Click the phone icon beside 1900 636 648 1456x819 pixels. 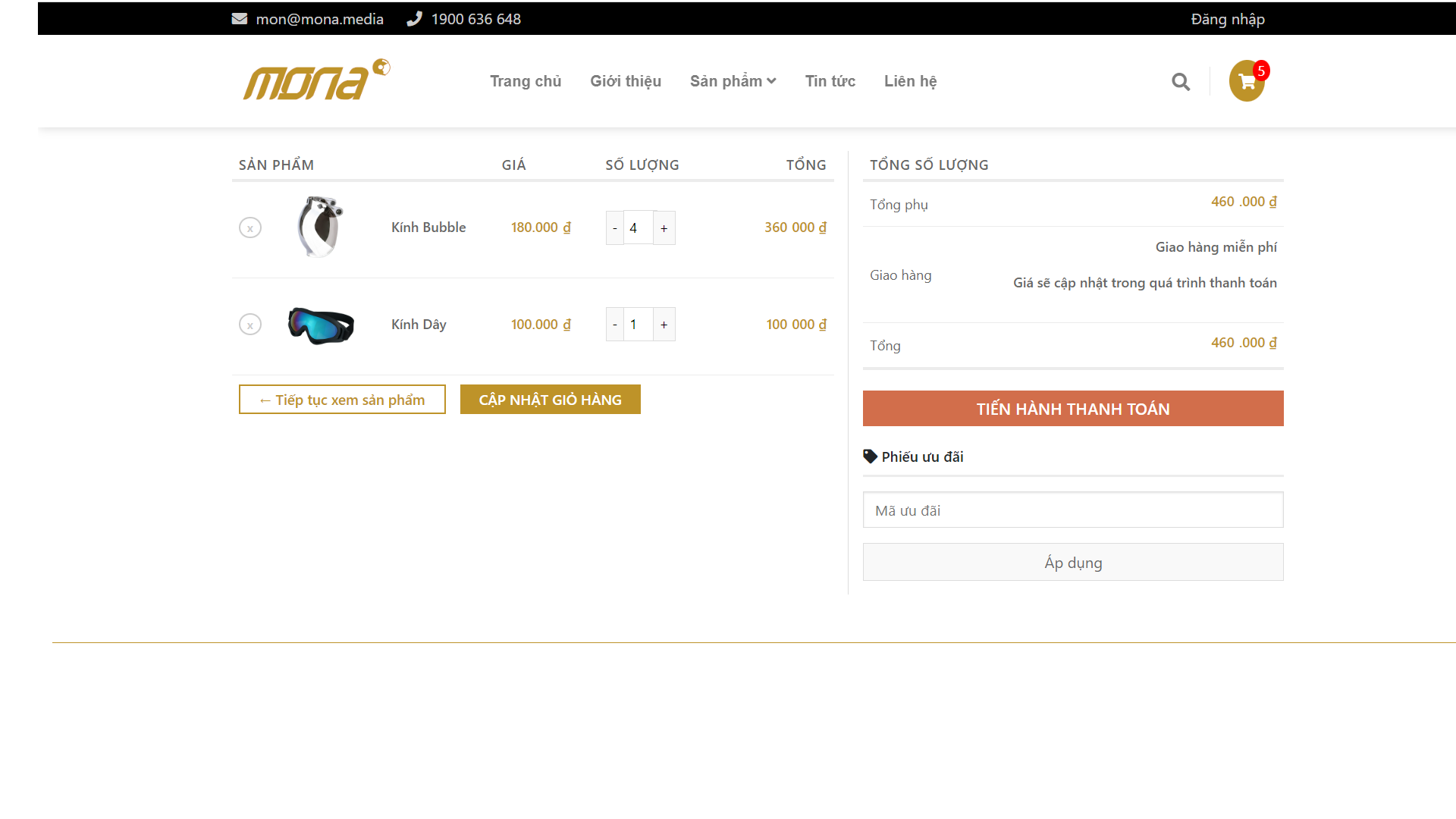click(x=414, y=19)
